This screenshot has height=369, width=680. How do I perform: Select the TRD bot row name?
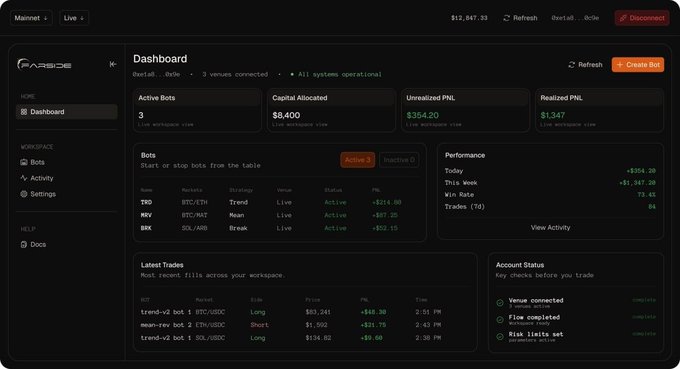pyautogui.click(x=146, y=202)
